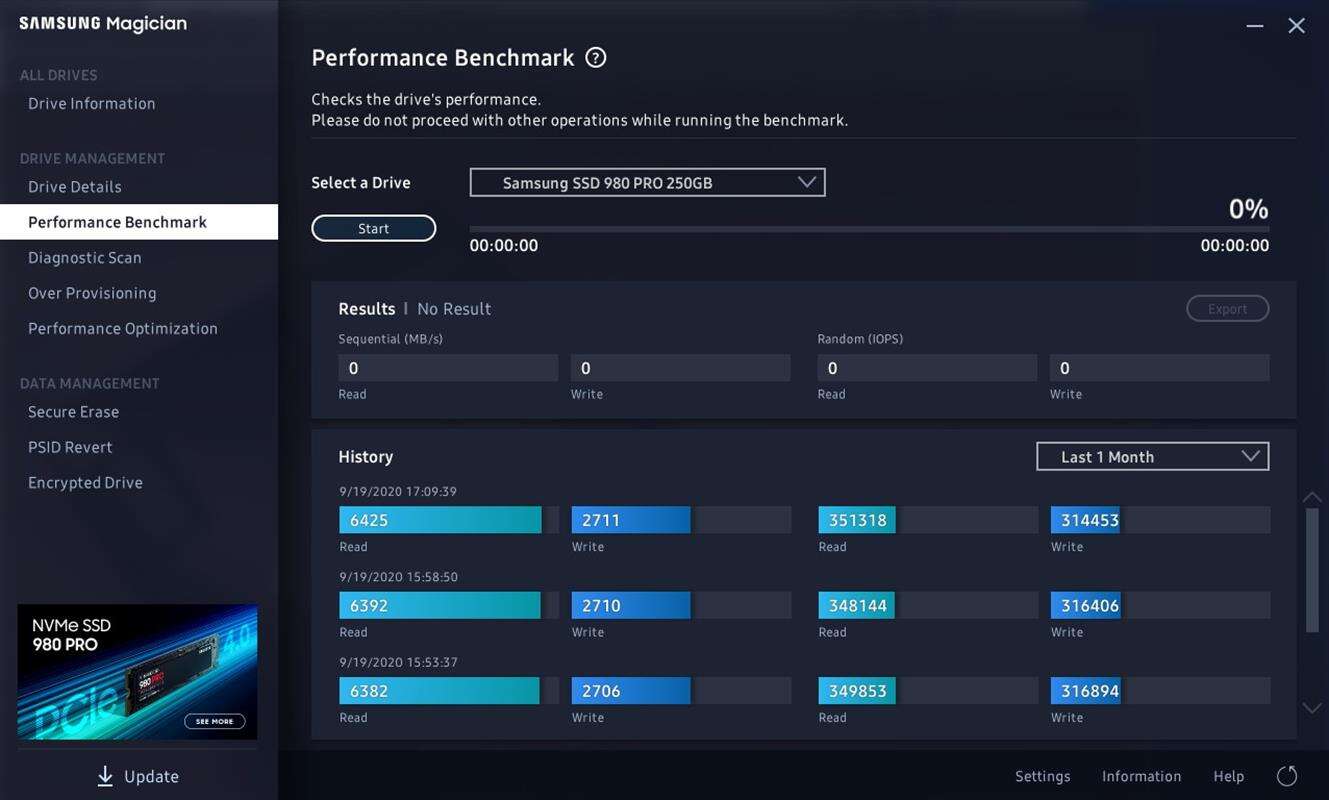Open the Select a Drive dropdown
The image size is (1329, 800).
coord(647,183)
